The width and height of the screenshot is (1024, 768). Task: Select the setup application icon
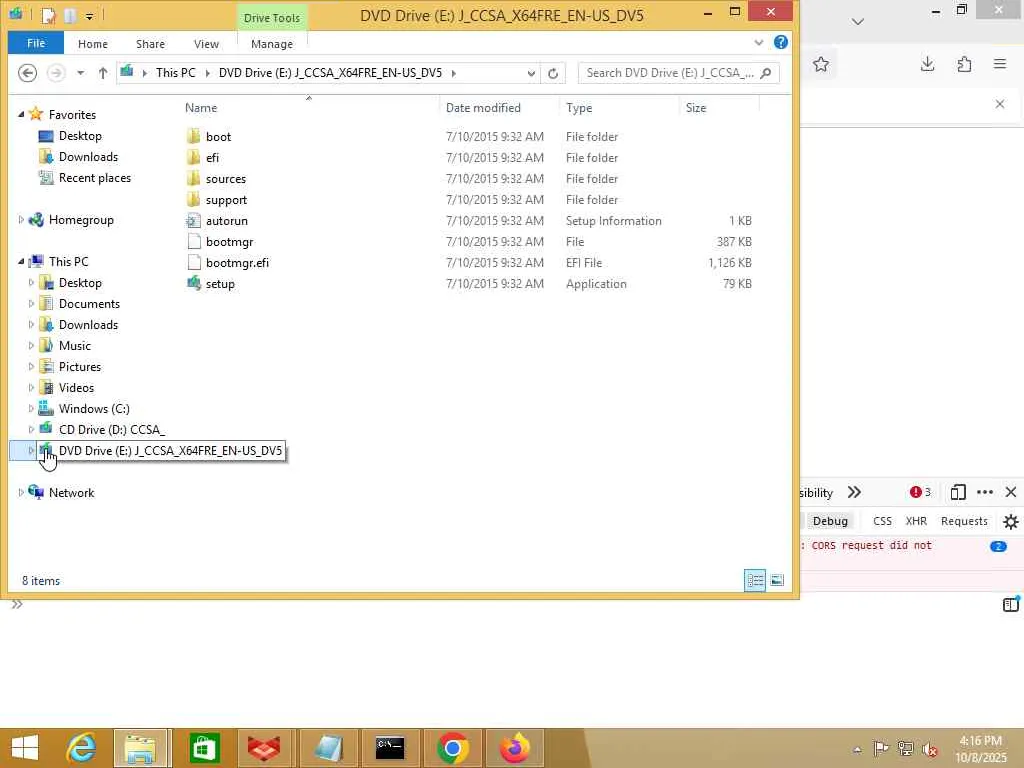[x=193, y=283]
